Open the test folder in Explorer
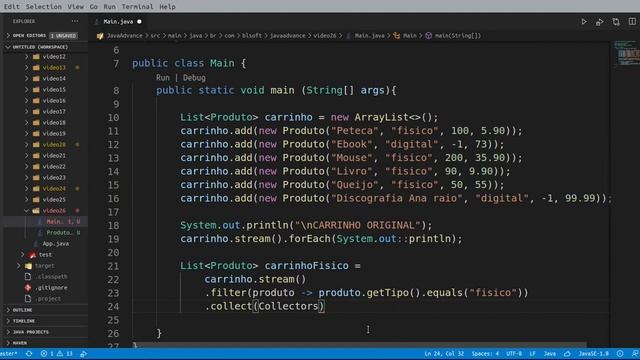Image resolution: width=640 pixels, height=360 pixels. [x=45, y=255]
